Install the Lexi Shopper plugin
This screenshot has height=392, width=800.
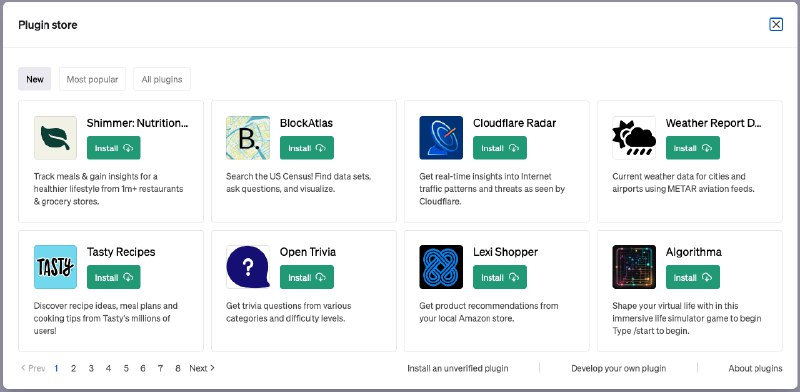tap(499, 277)
